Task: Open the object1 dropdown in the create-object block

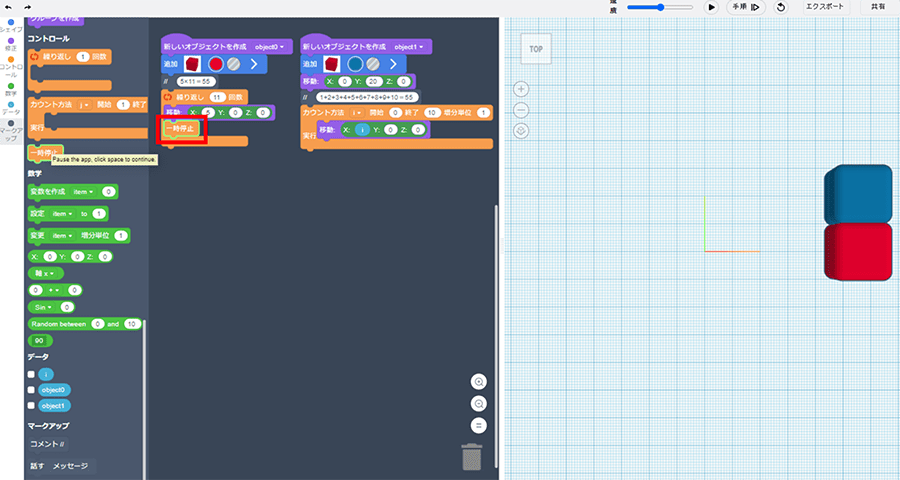Action: 409,47
